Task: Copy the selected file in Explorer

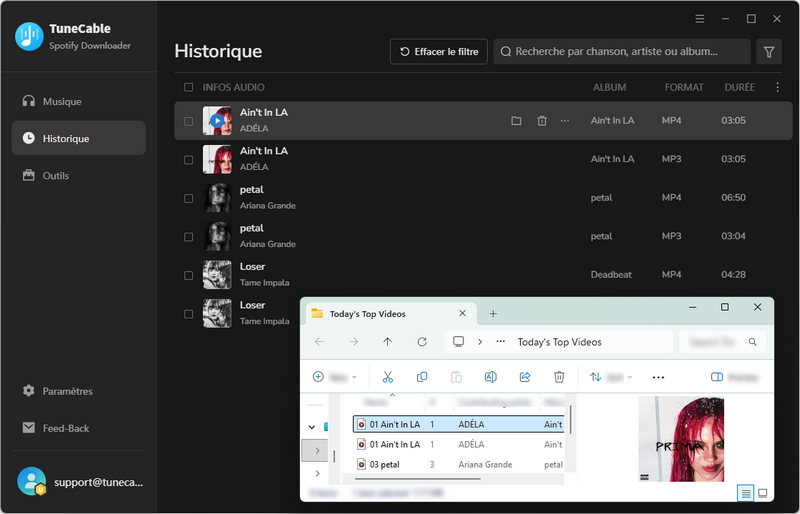Action: 422,377
